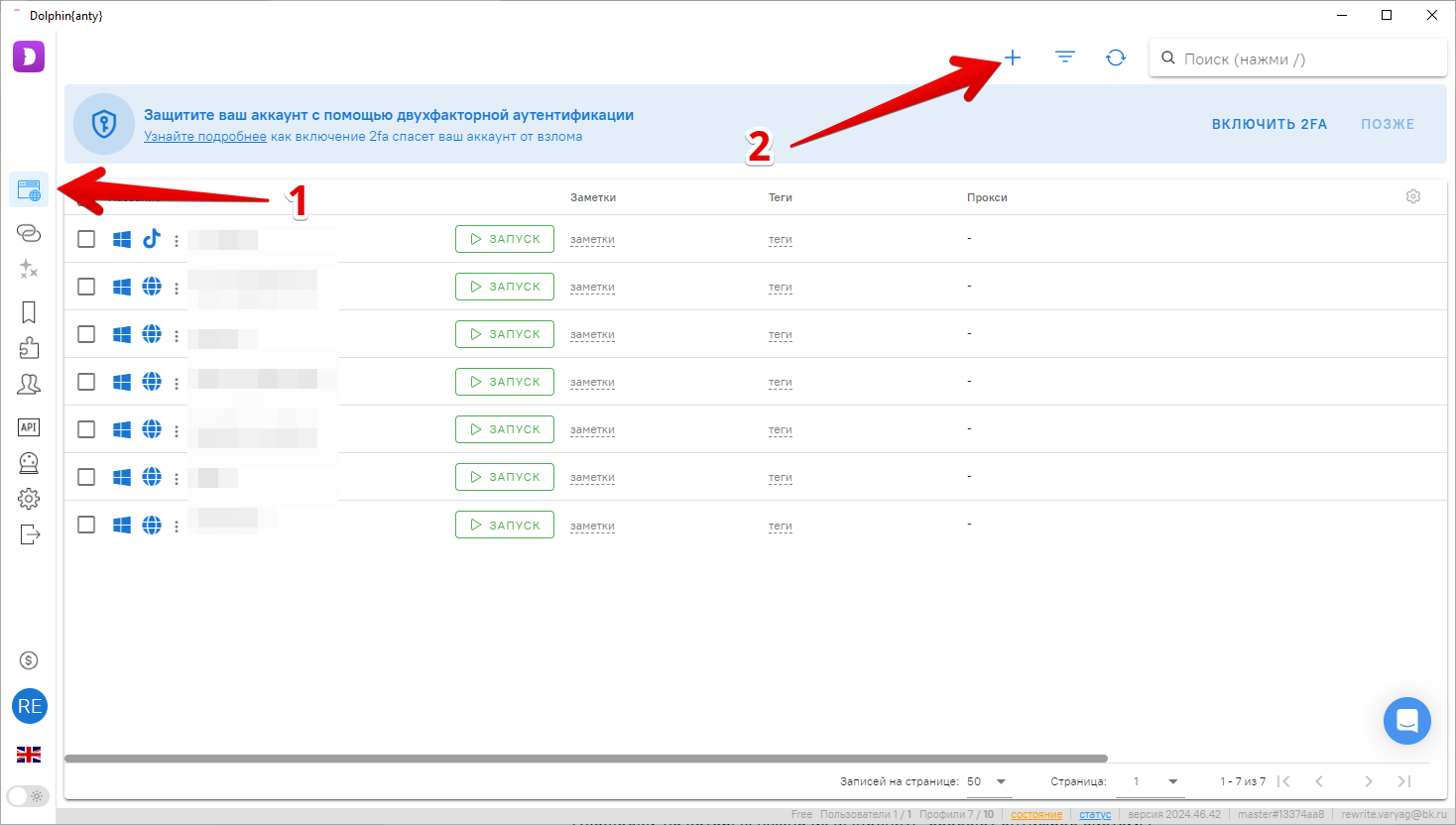
Task: Launch the last profile with ЗАПУСК
Action: pos(505,525)
